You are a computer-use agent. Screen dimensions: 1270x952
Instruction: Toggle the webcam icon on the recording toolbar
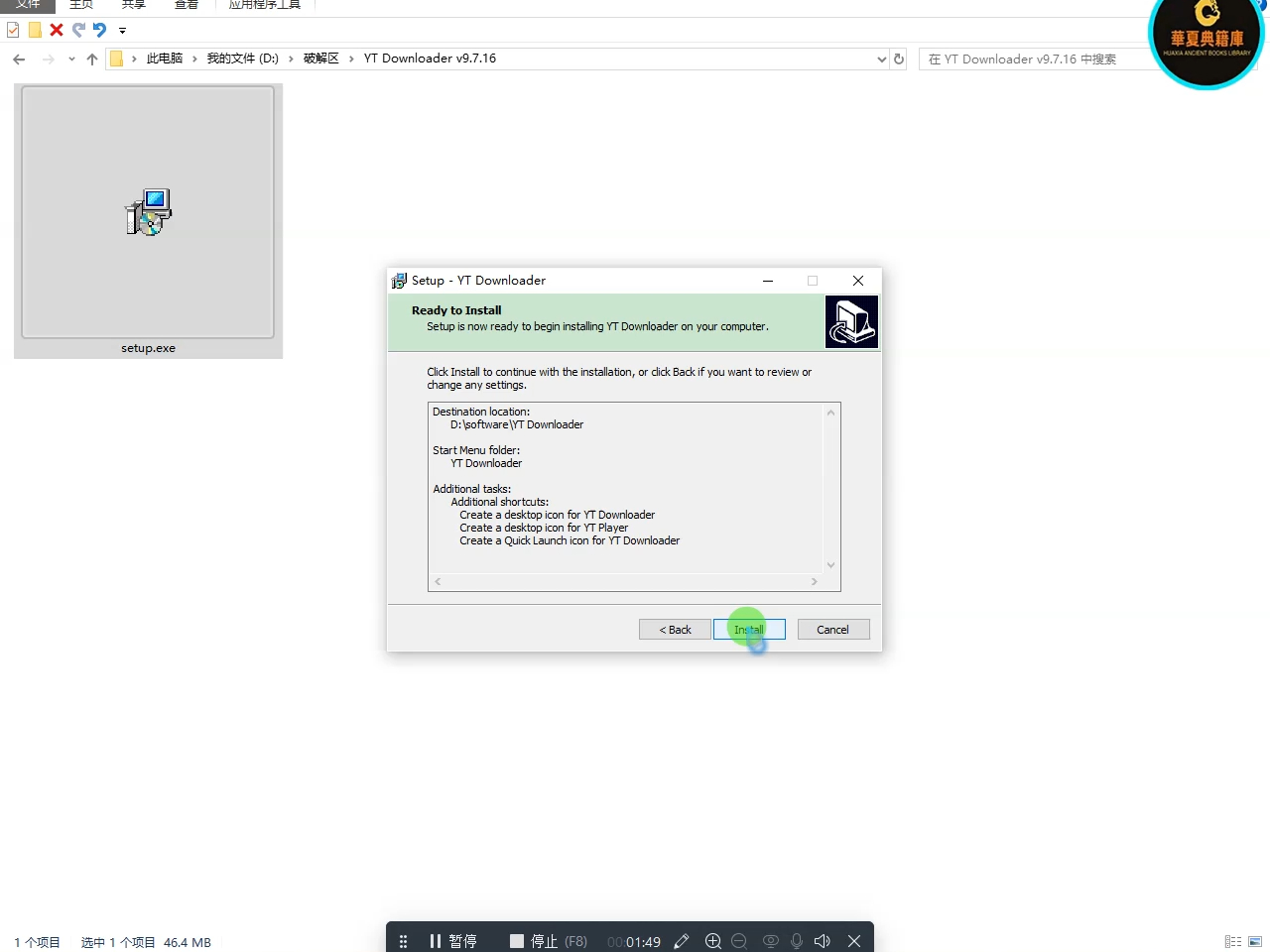click(x=771, y=941)
